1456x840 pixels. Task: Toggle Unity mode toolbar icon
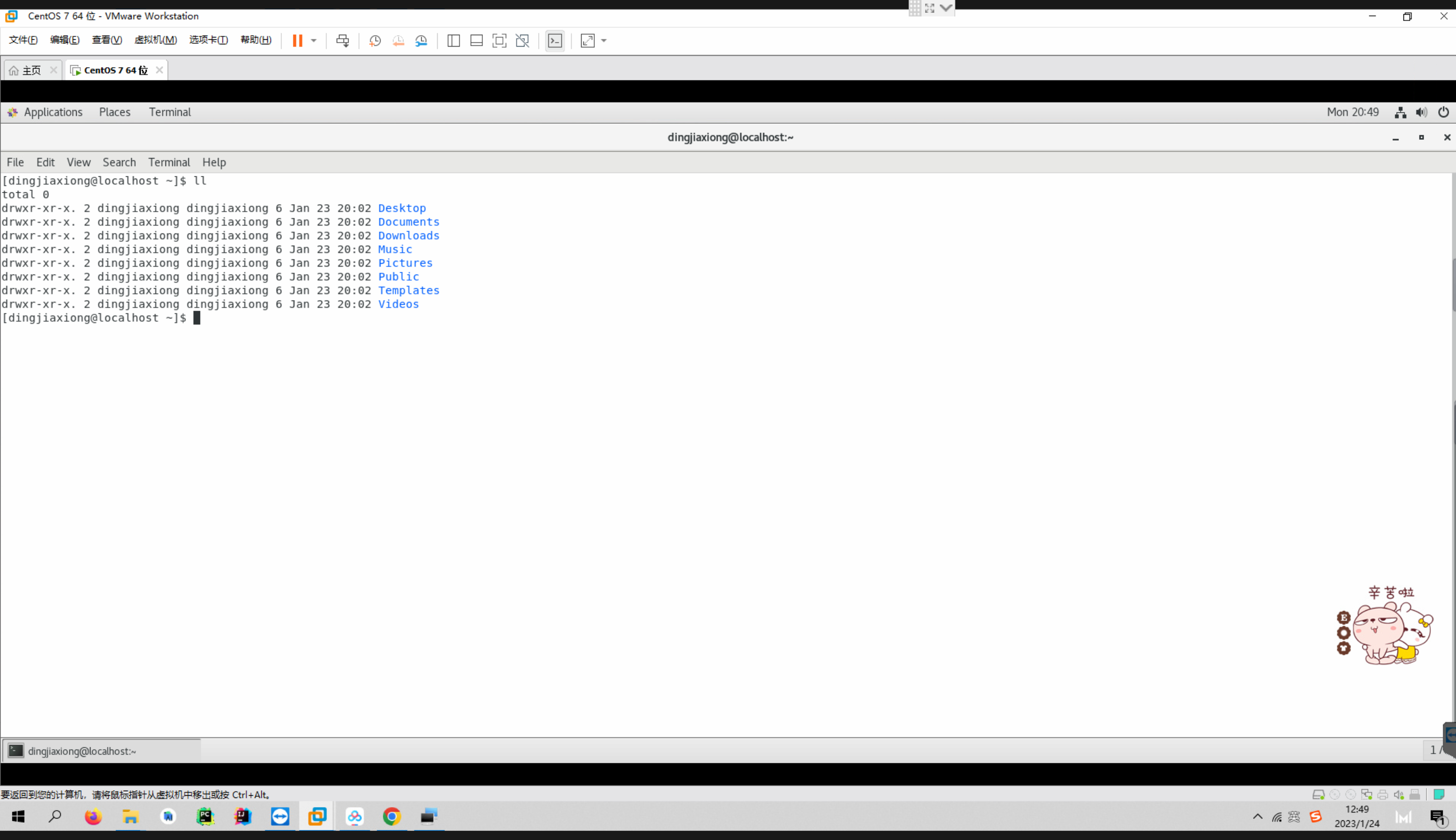tap(523, 40)
